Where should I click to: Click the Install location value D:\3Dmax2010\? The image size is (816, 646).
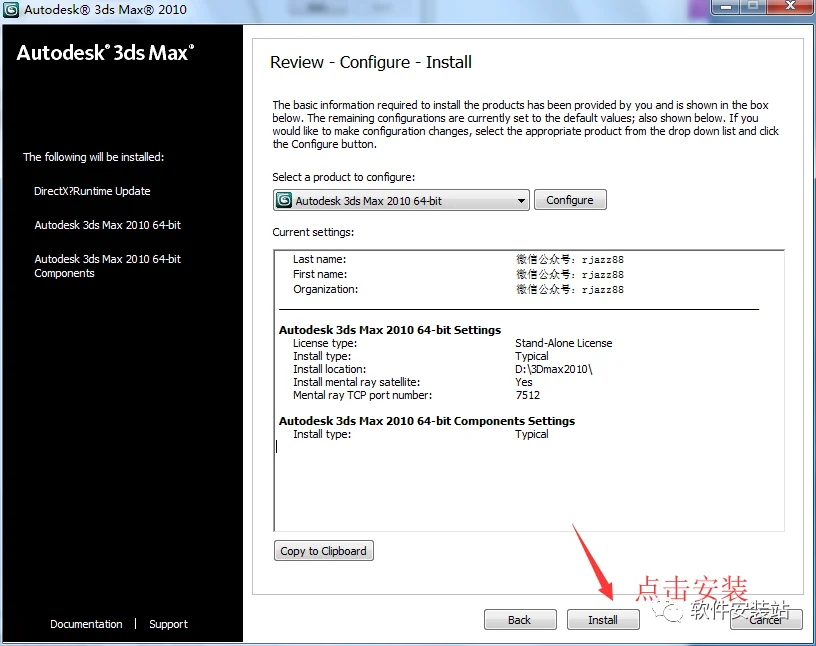[x=554, y=369]
